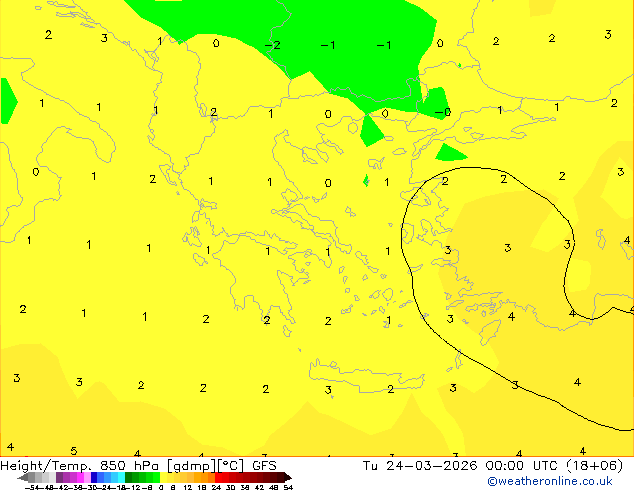The height and width of the screenshot is (490, 634).
Task: Click the "-12" label on color scale
Action: [x=135, y=488]
